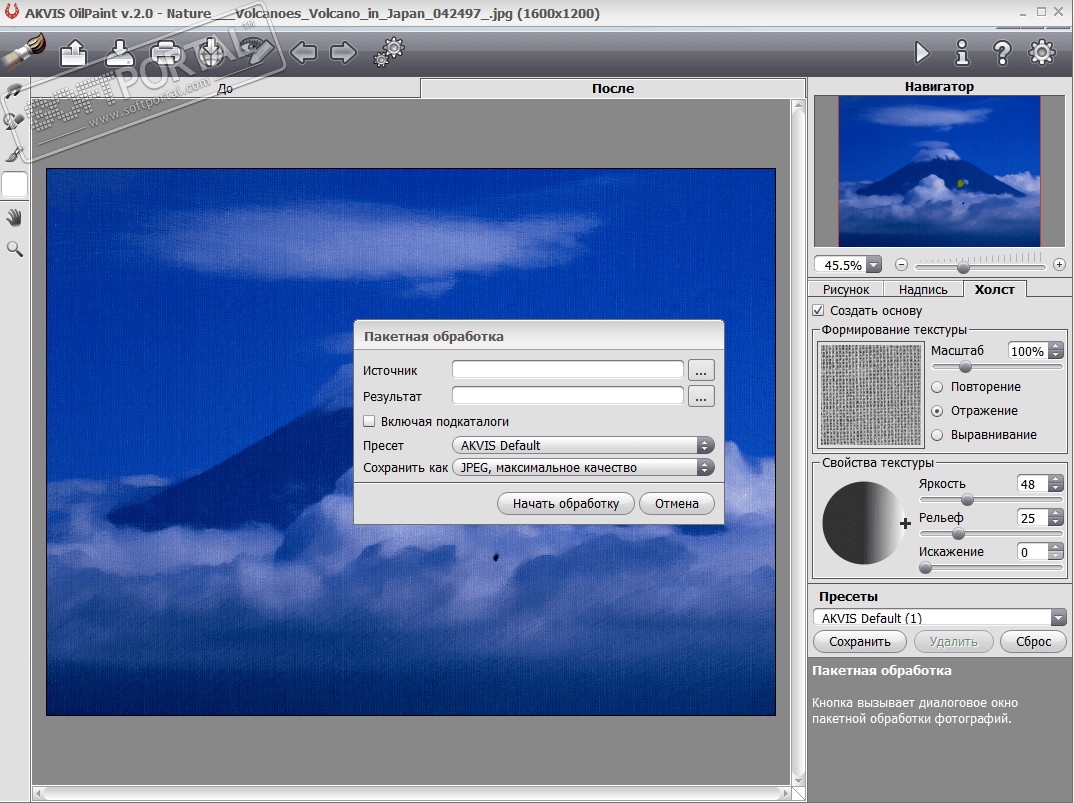Select the Отражение radio option

coord(937,411)
